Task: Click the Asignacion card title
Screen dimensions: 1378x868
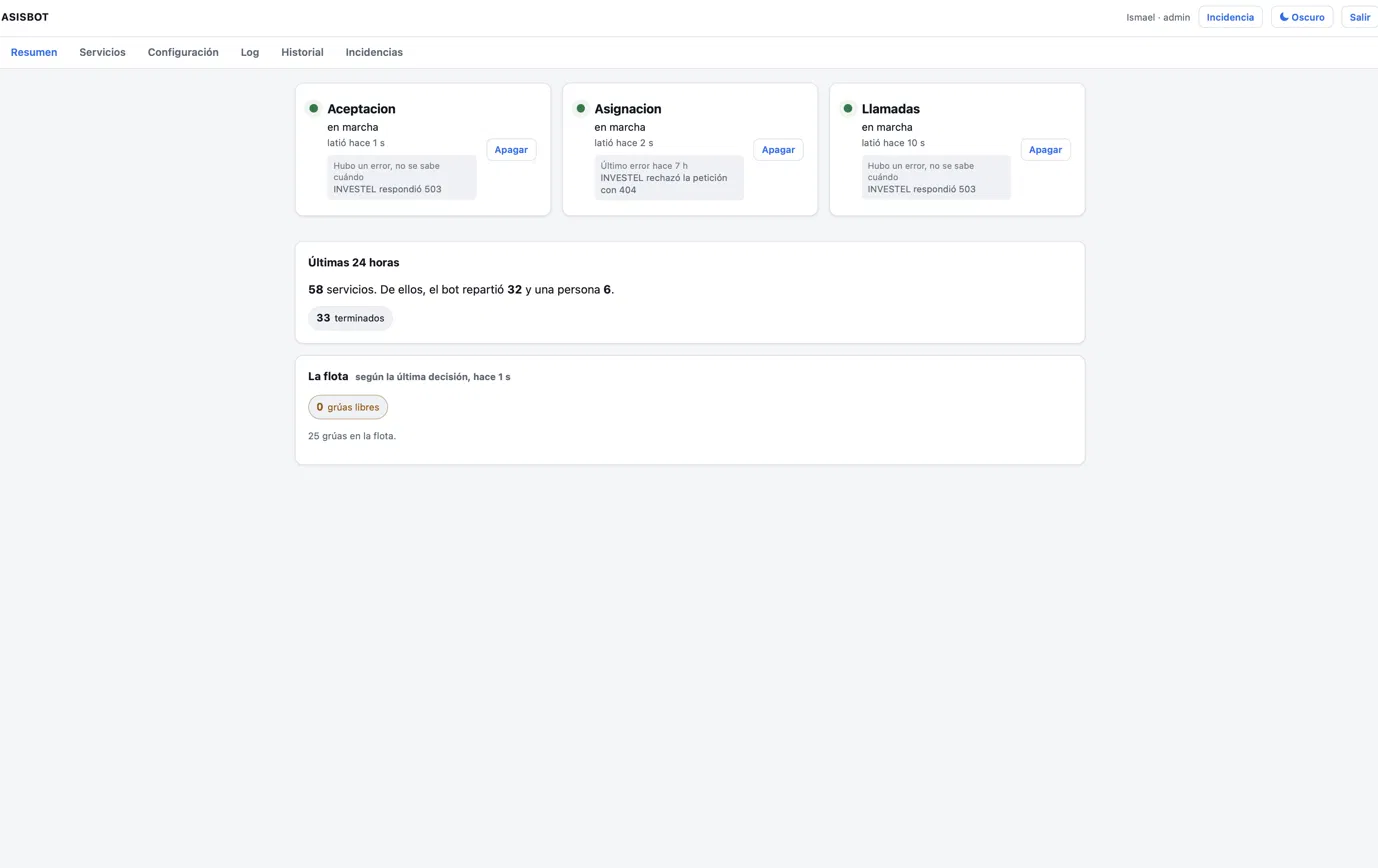Action: point(627,108)
